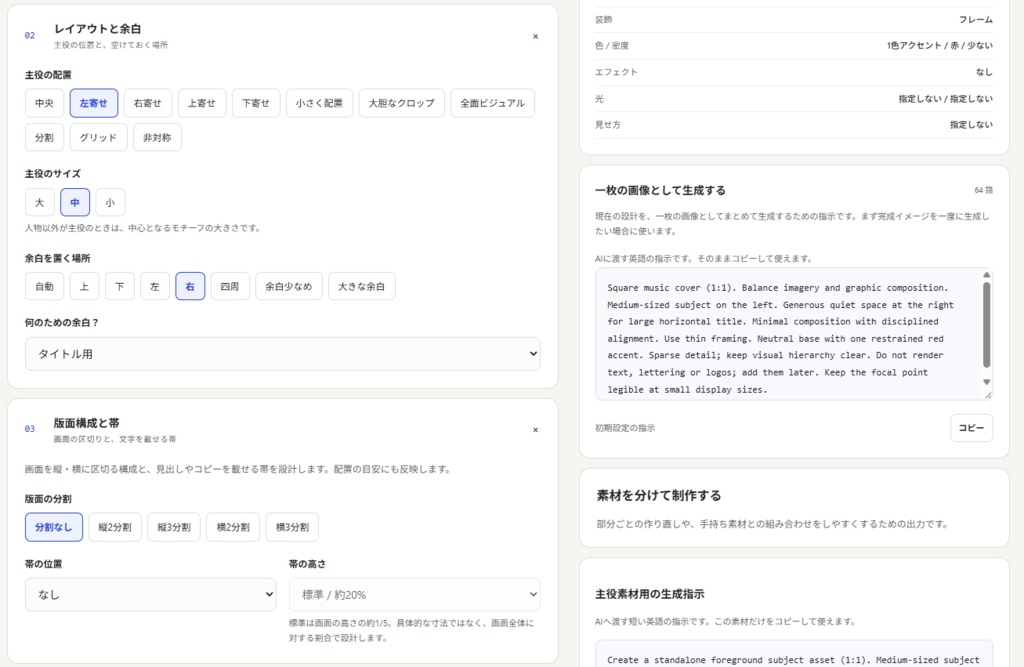Image resolution: width=1024 pixels, height=667 pixels.
Task: Select 中央 for subject placement
Action: [44, 103]
